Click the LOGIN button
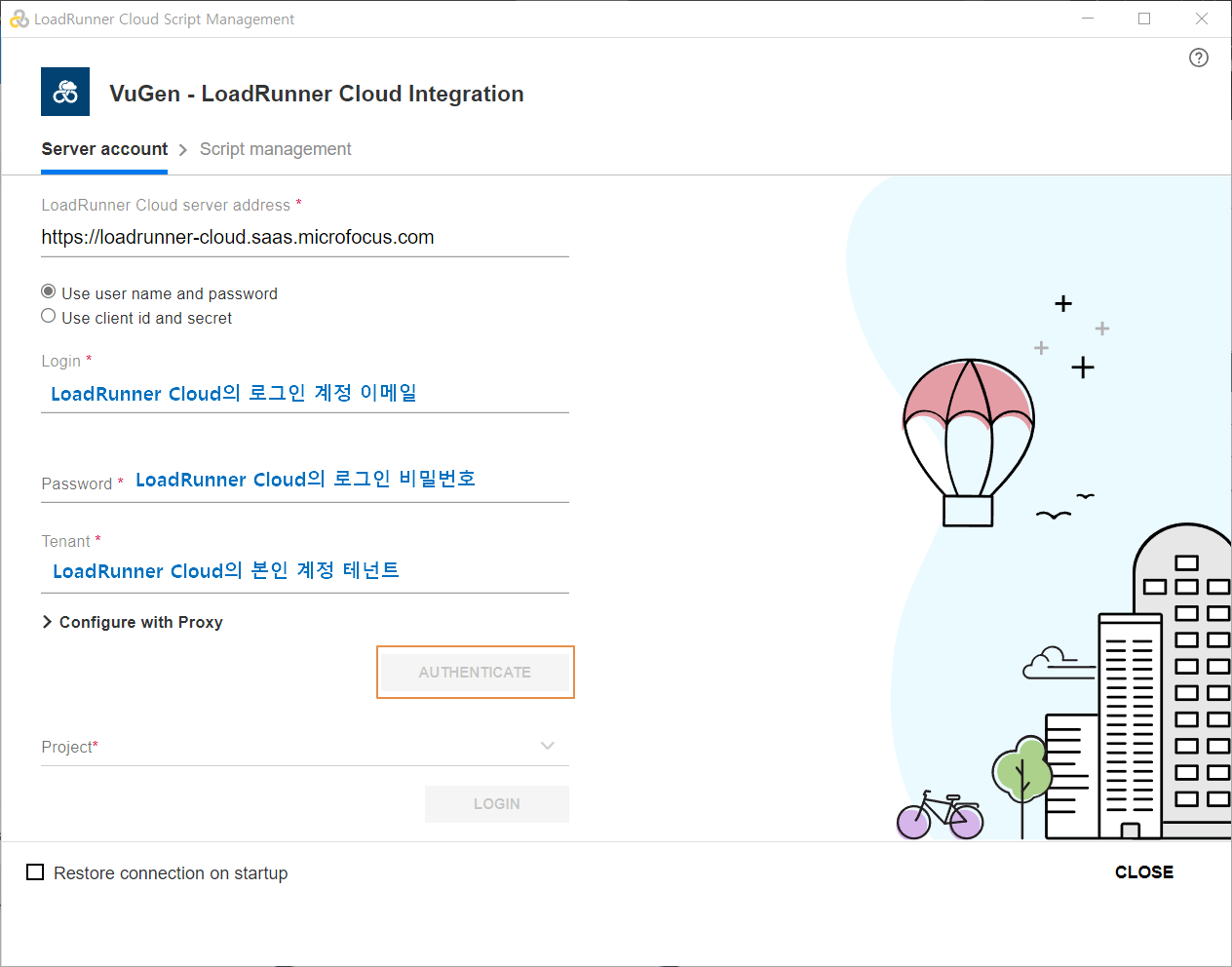 [496, 803]
